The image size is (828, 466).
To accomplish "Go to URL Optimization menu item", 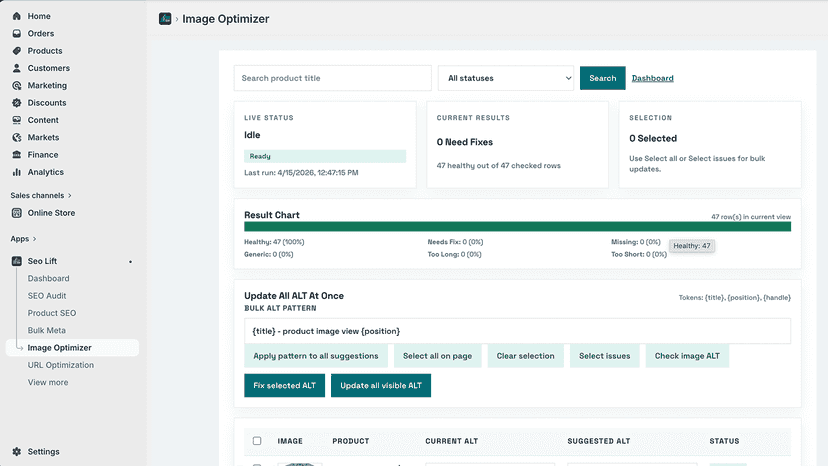I will click(61, 365).
